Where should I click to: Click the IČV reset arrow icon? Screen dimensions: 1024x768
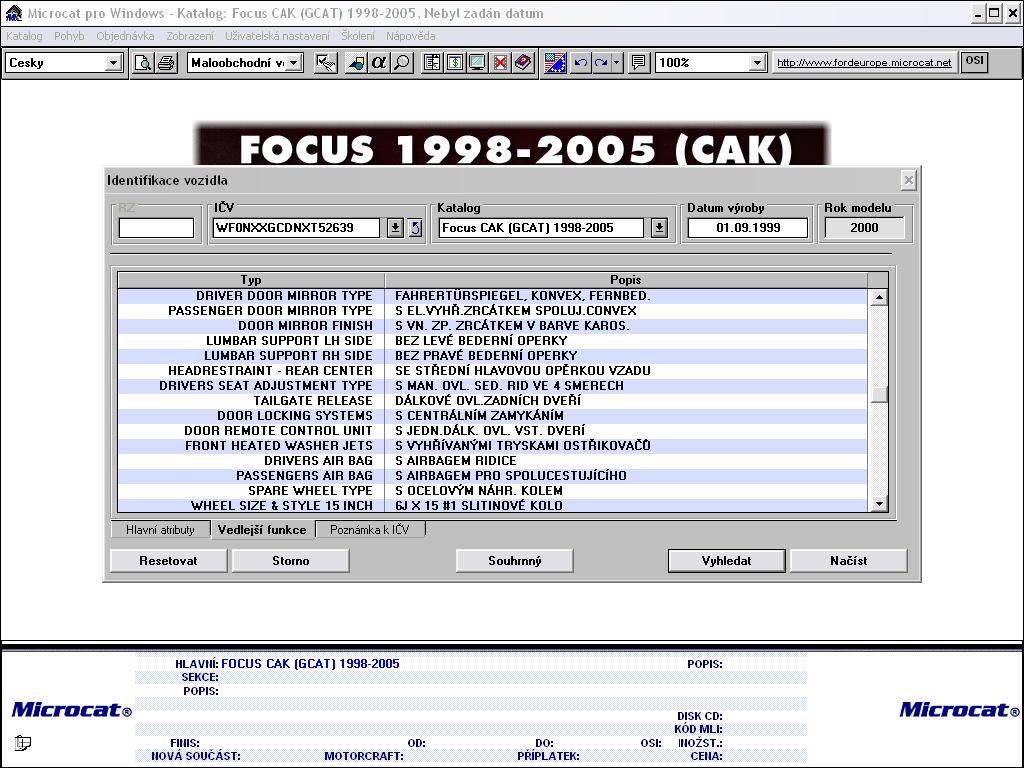[416, 228]
